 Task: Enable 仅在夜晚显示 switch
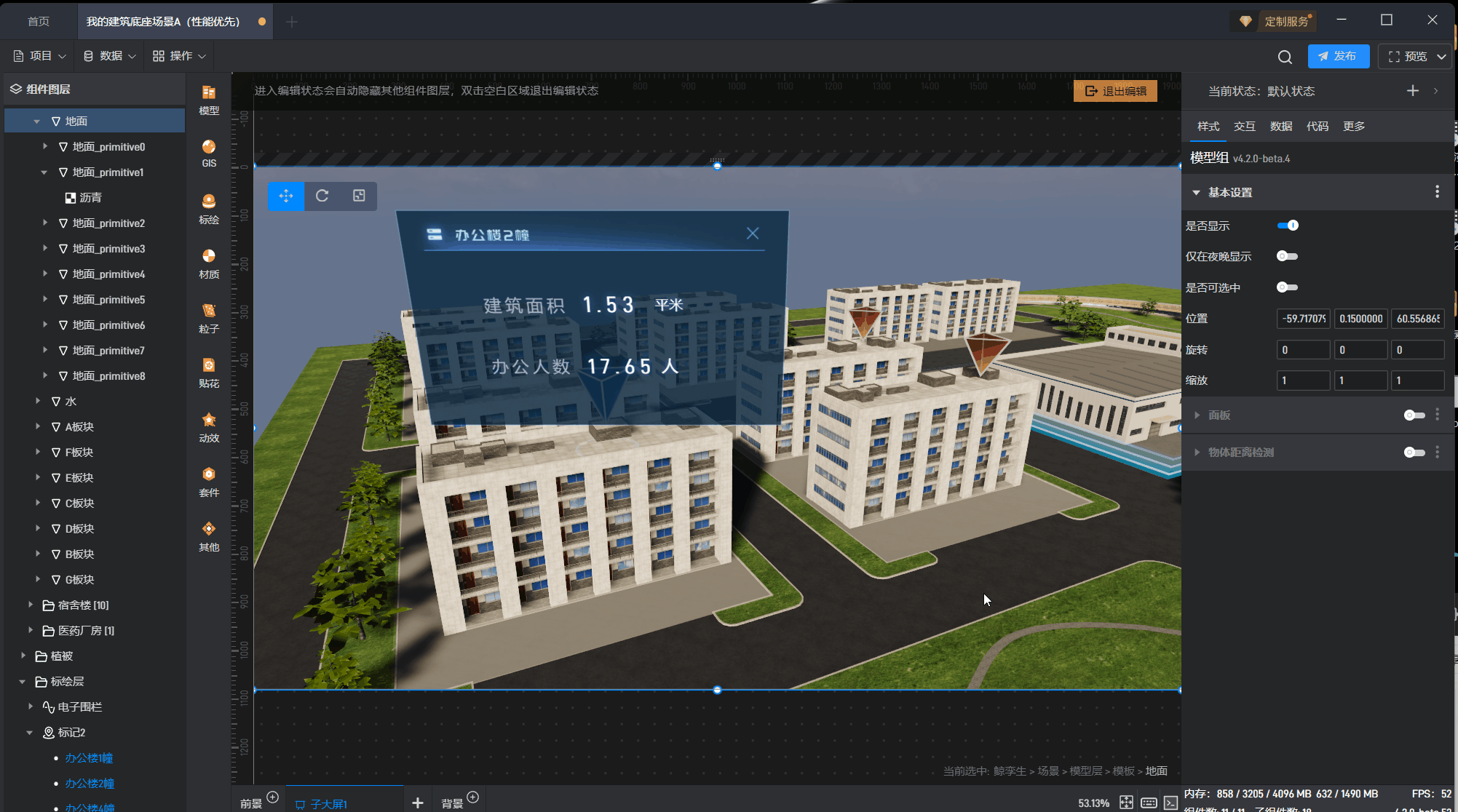[x=1287, y=256]
